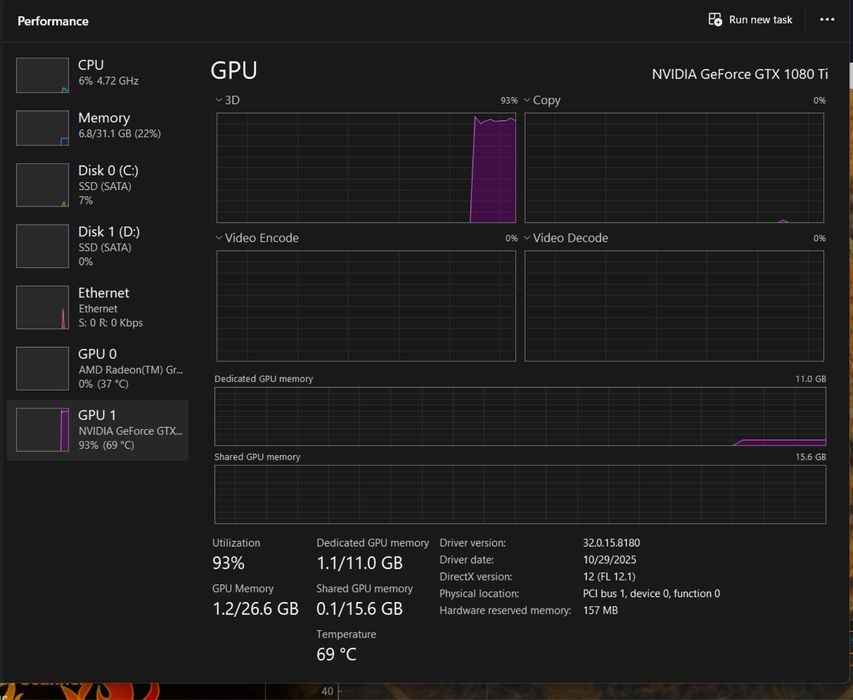Click driver date 10/29/2025
The height and width of the screenshot is (700, 853).
609,560
